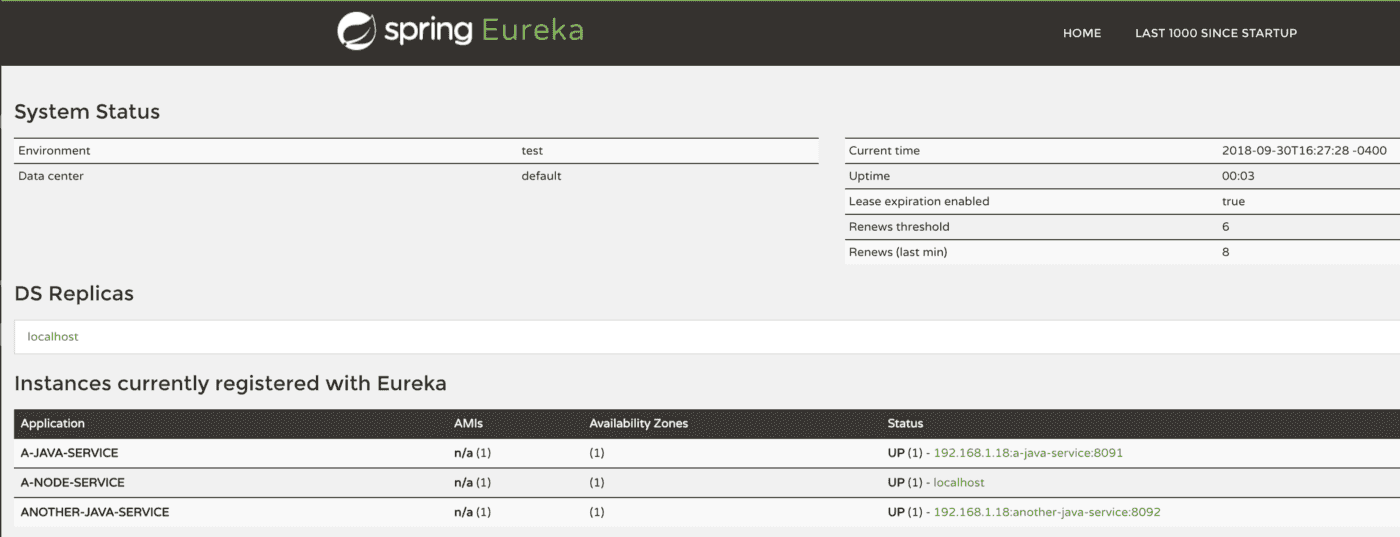
Task: Click the Application column header
Action: click(x=53, y=423)
